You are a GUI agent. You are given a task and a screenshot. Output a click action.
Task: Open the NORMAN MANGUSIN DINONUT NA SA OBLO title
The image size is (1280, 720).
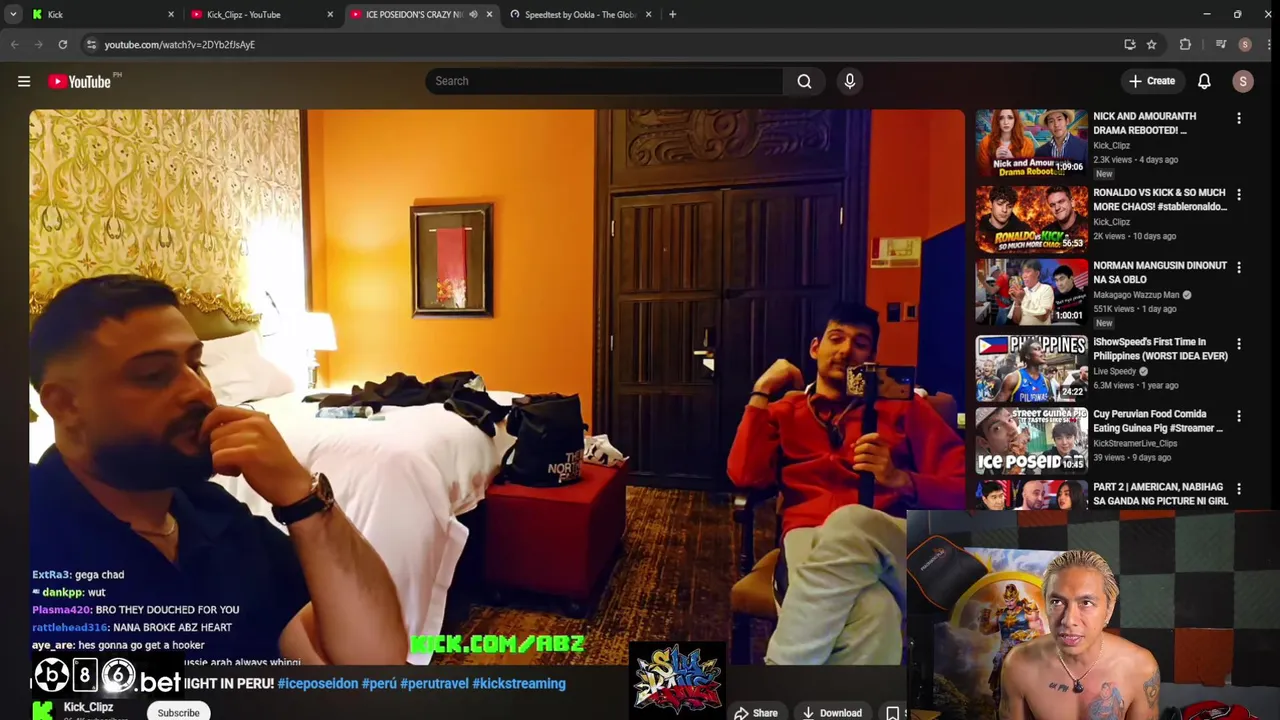coord(1159,272)
